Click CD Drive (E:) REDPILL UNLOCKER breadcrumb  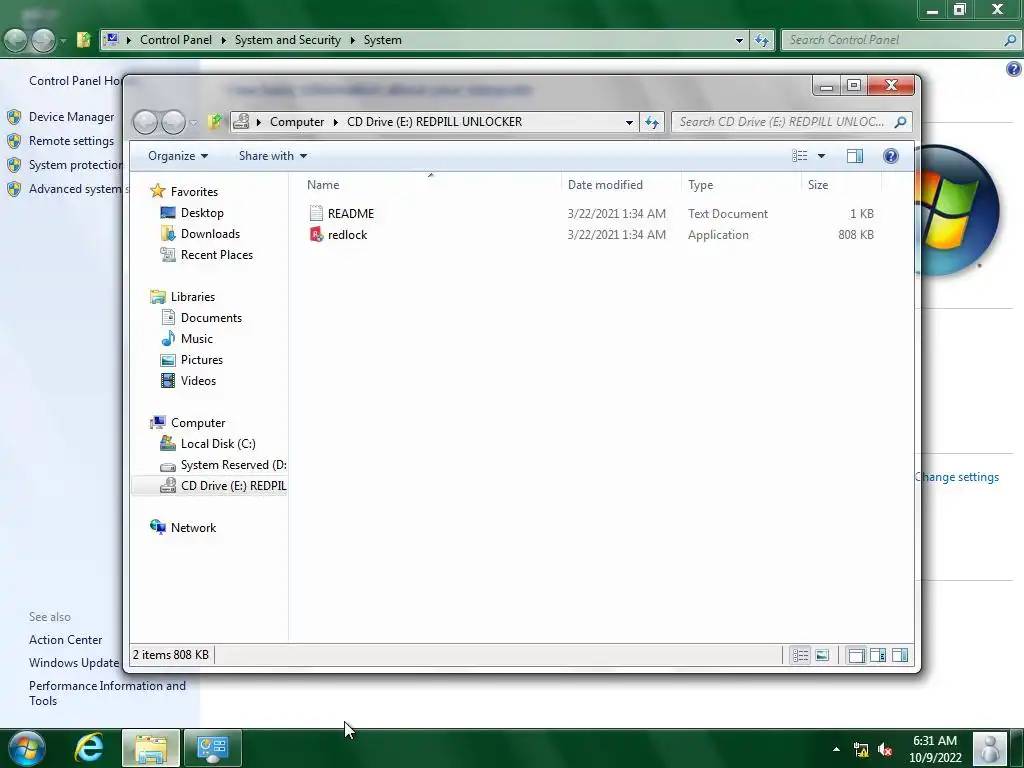tap(434, 122)
